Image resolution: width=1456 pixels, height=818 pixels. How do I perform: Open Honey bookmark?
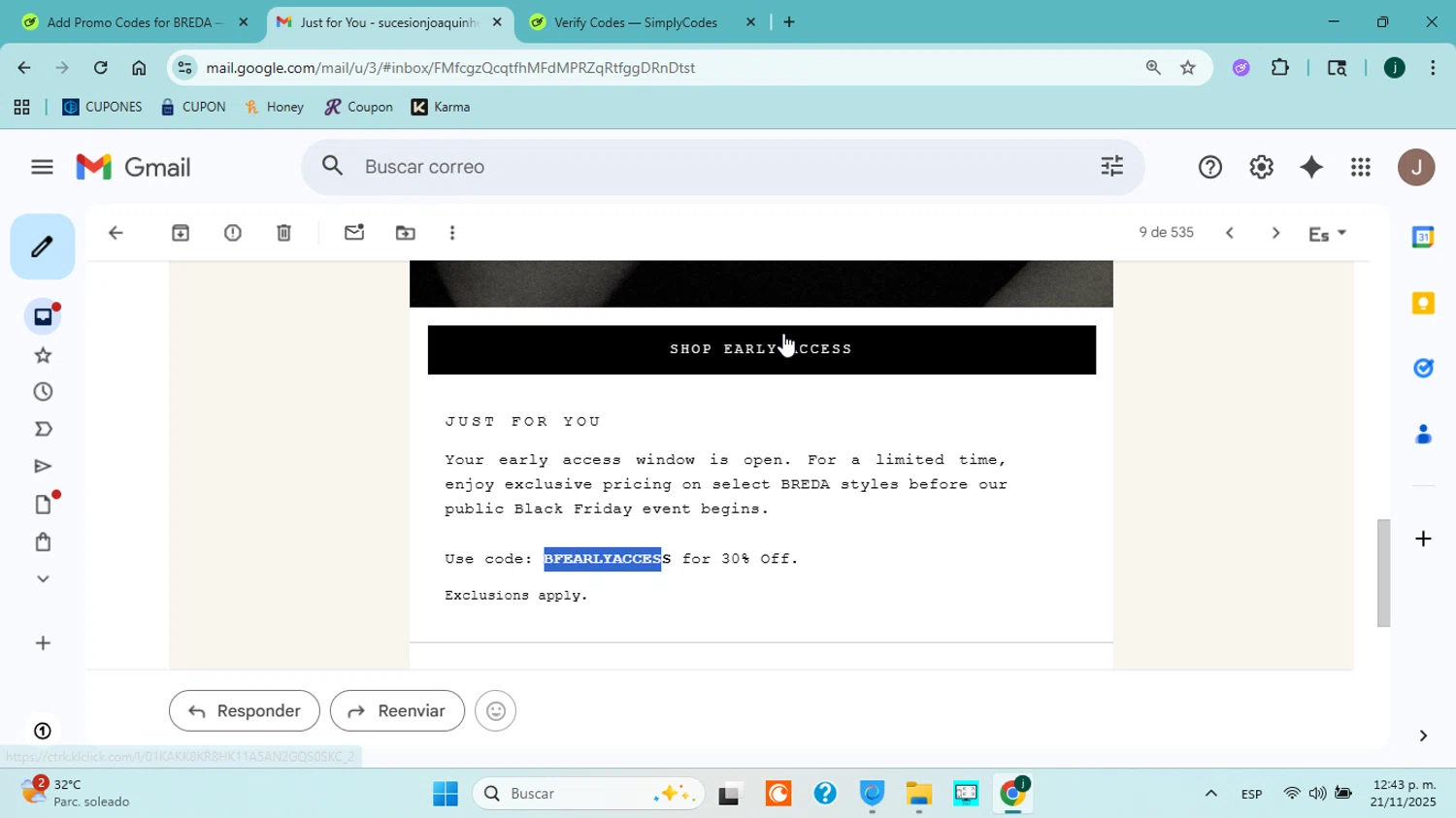tap(274, 107)
